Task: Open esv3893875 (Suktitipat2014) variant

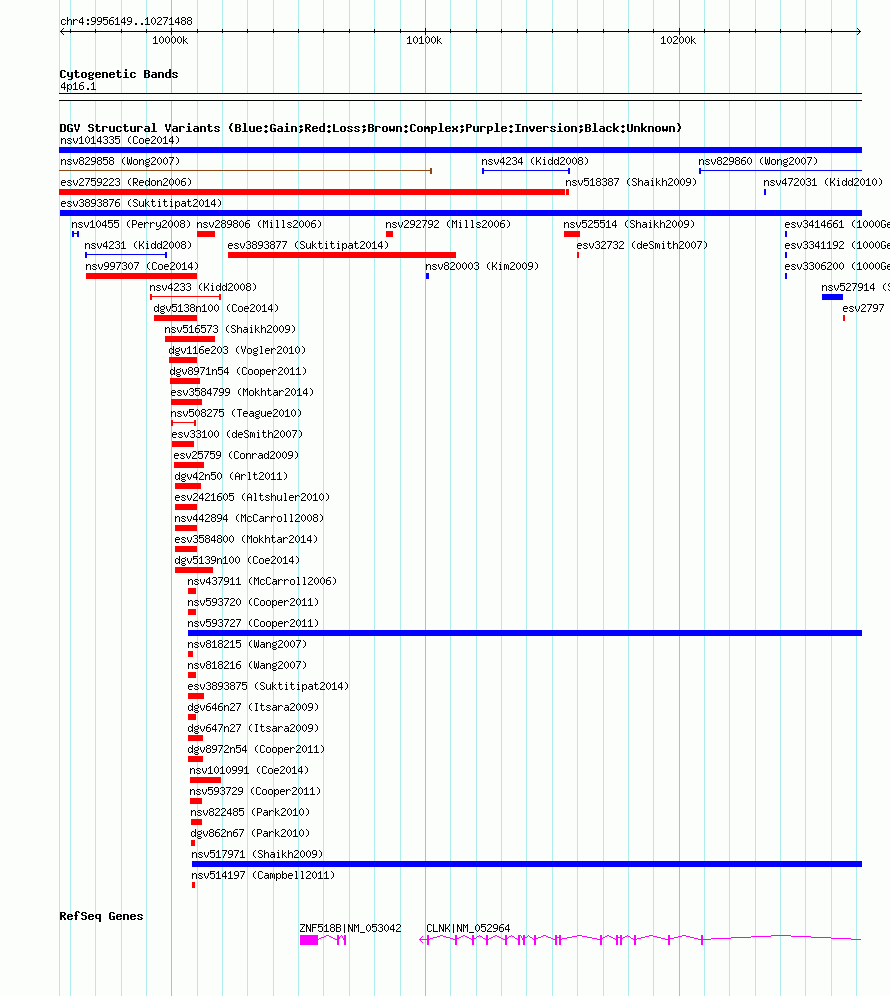Action: (x=196, y=696)
